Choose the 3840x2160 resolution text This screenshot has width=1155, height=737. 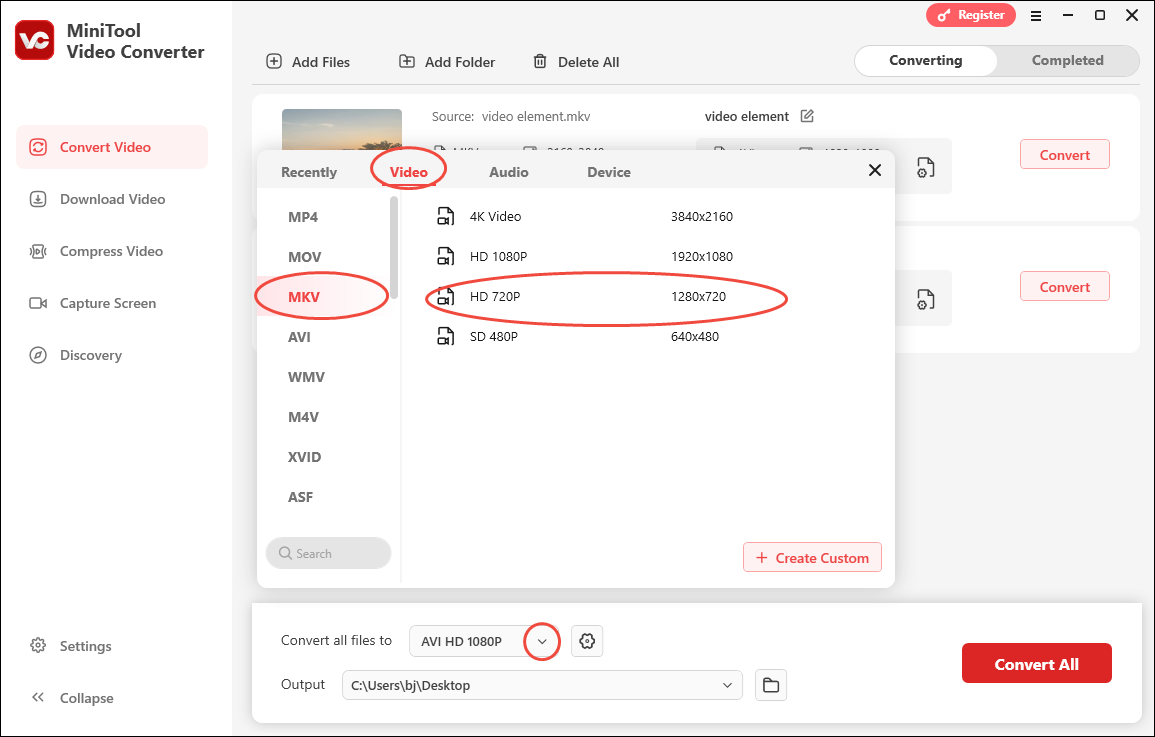pyautogui.click(x=702, y=216)
